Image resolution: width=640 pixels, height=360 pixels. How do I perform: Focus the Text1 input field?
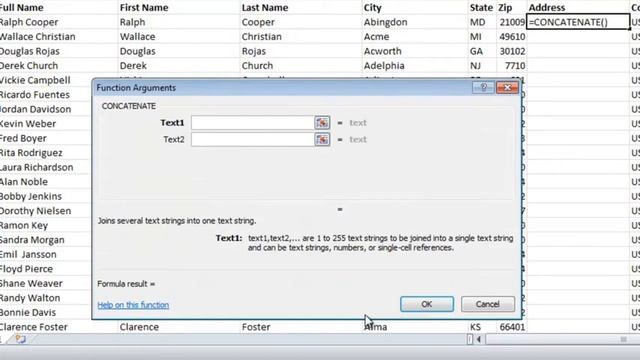[253, 123]
